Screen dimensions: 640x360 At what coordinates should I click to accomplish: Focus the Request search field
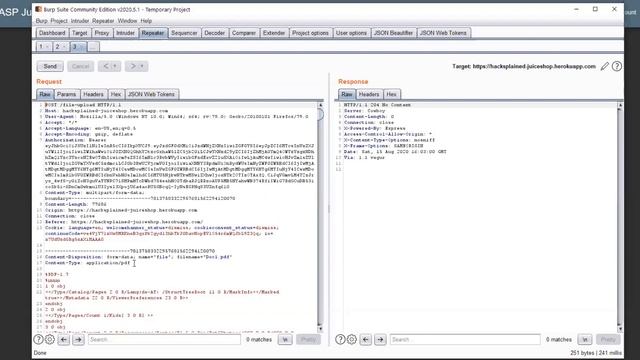164,339
